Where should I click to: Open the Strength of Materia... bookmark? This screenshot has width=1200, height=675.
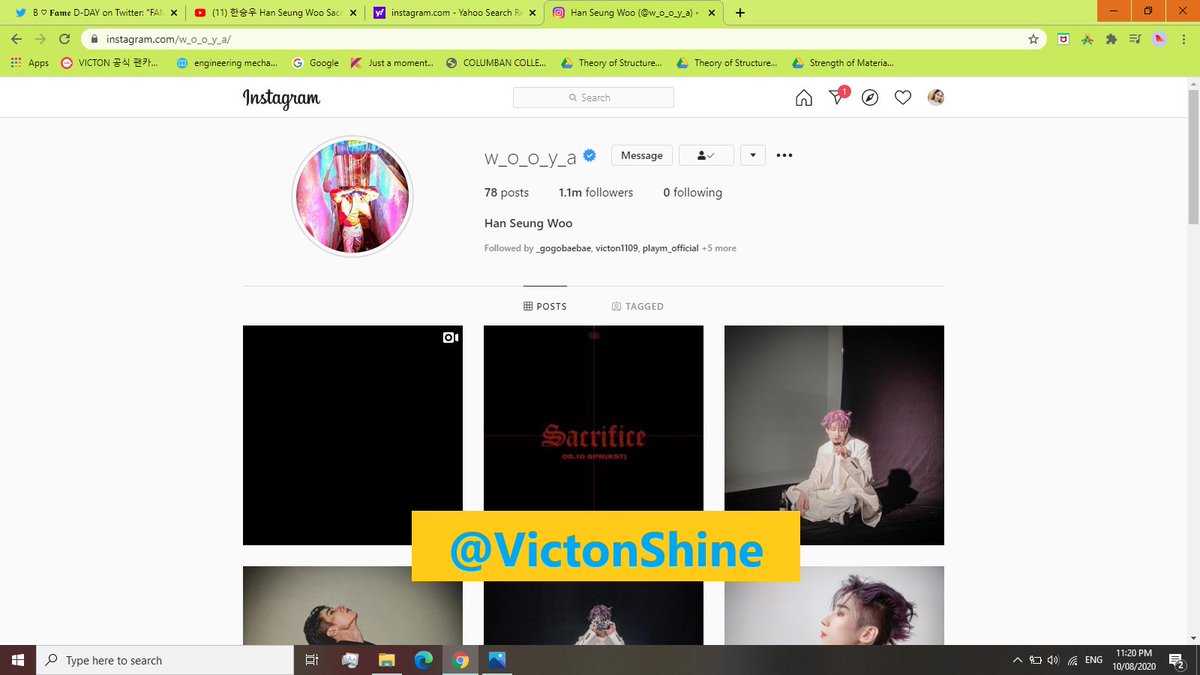coord(843,62)
